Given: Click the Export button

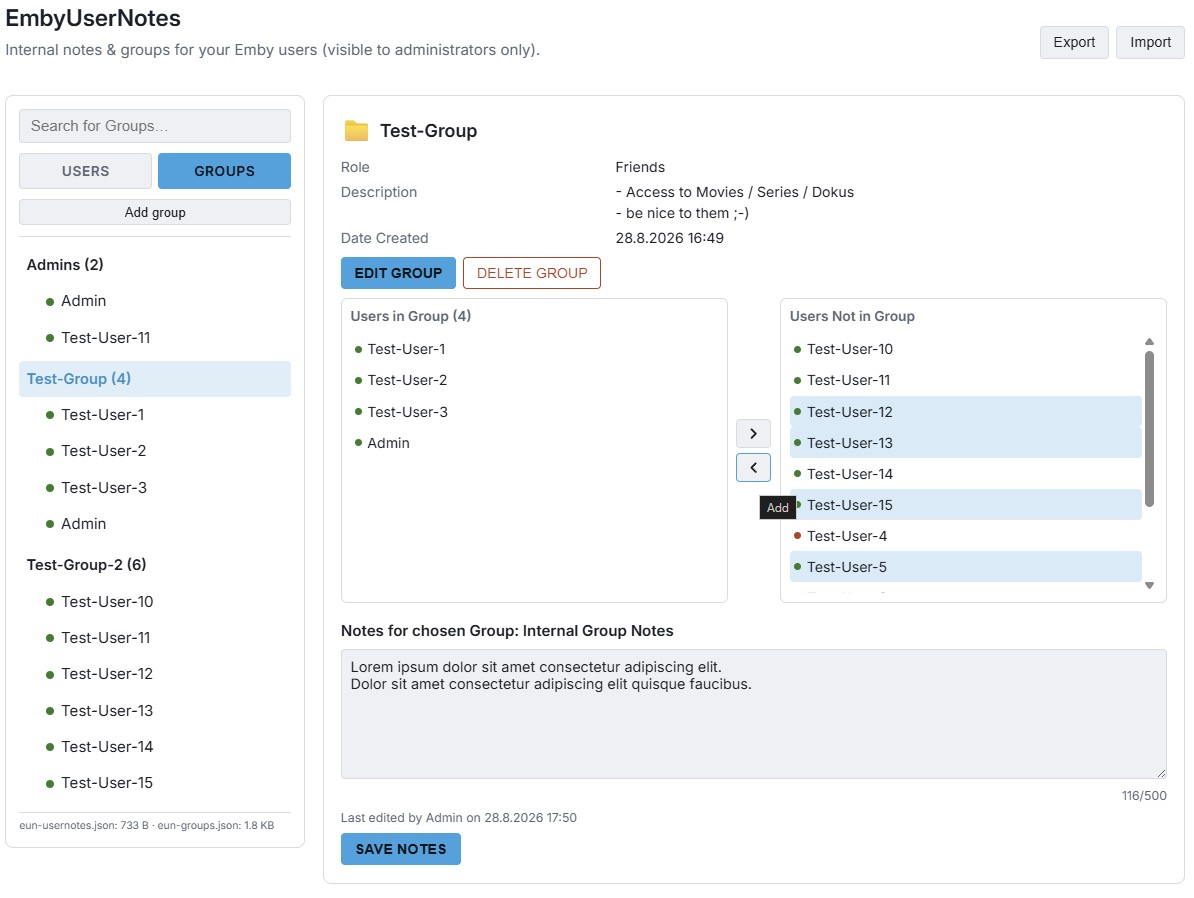Looking at the screenshot, I should click(1074, 43).
